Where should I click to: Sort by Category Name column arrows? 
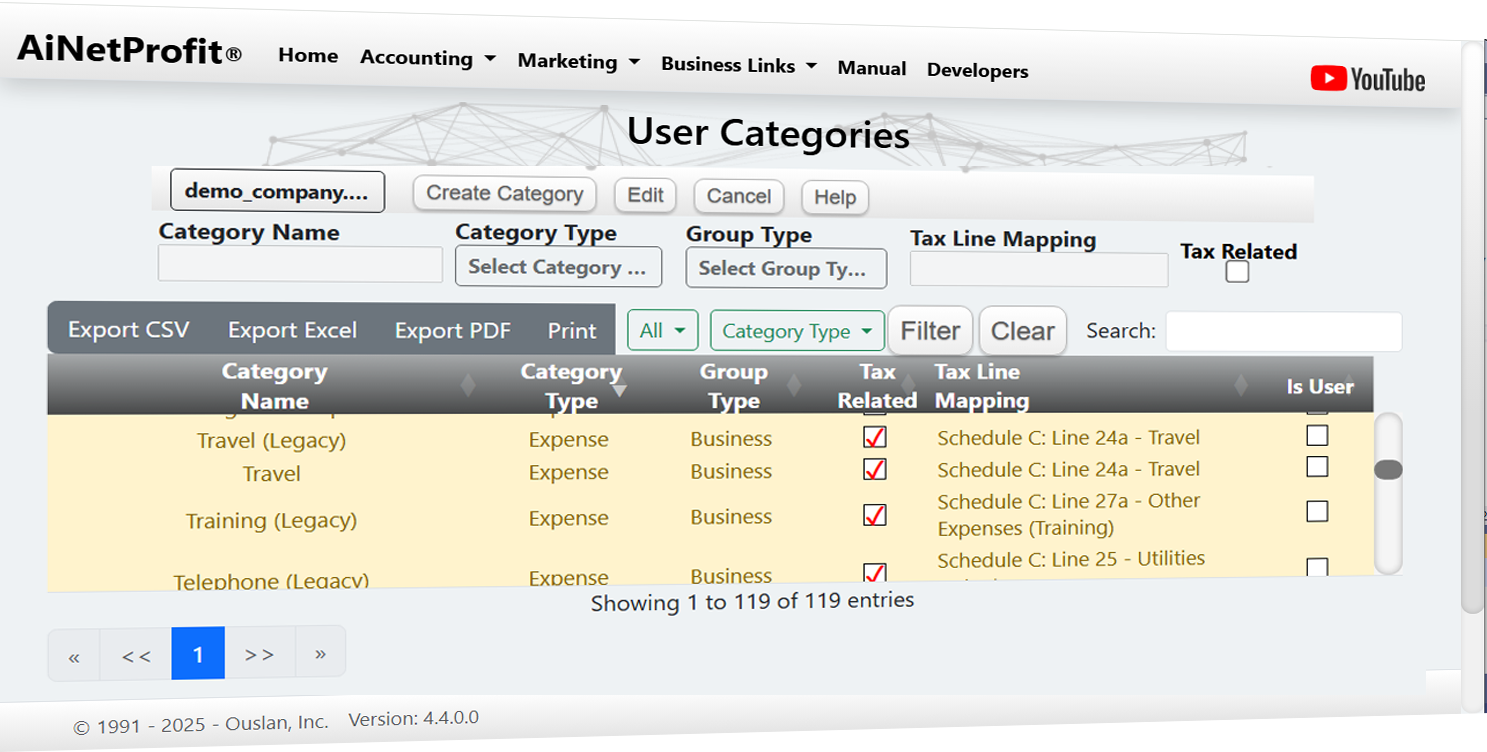(467, 386)
